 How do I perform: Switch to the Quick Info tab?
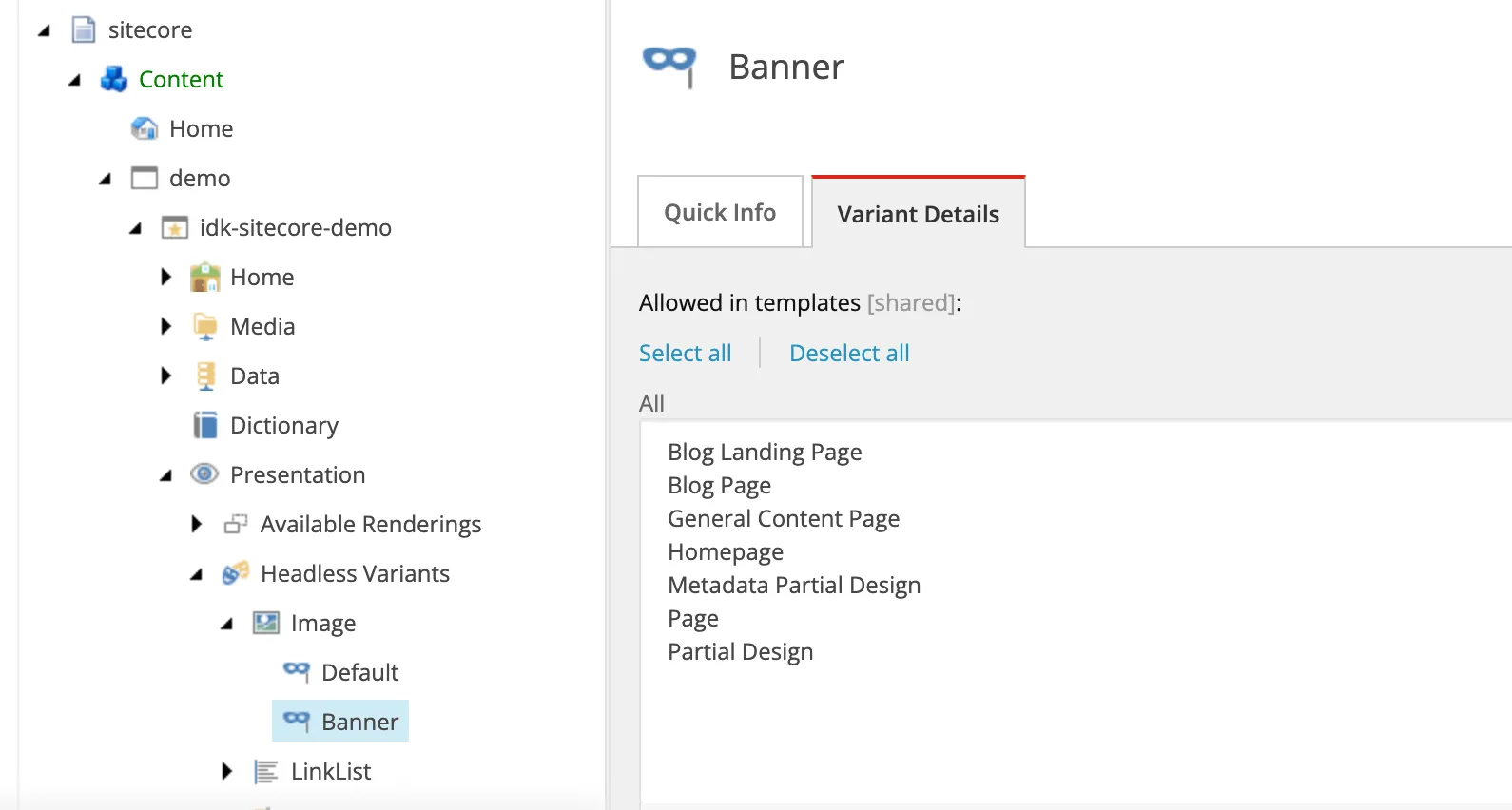coord(720,212)
